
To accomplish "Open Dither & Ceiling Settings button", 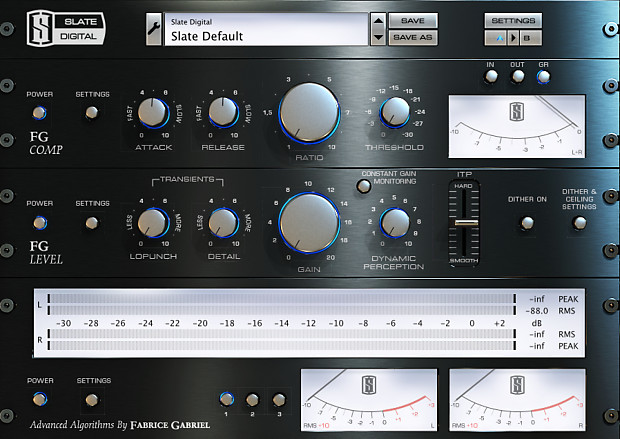I will [580, 223].
